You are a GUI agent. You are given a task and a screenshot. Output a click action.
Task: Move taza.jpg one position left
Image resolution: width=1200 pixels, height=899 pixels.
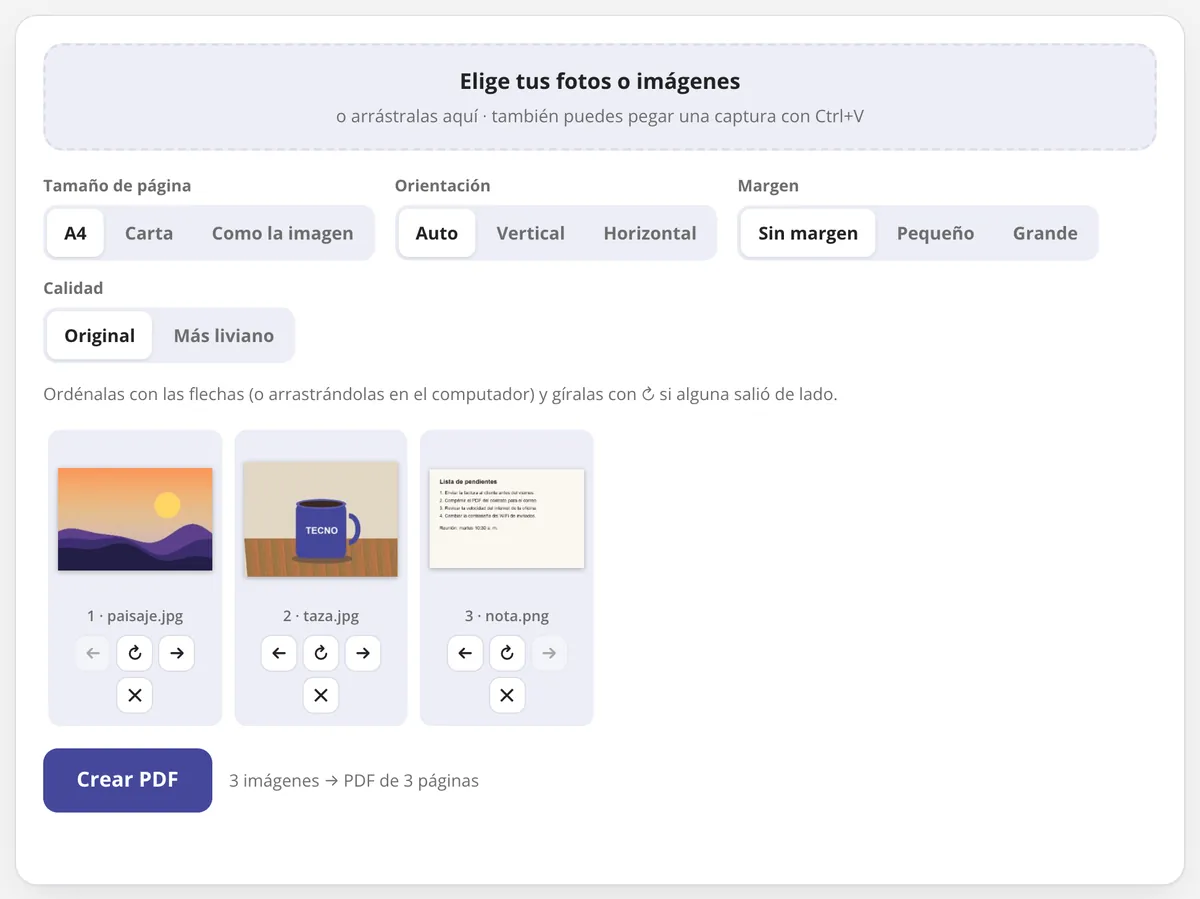[x=279, y=653]
